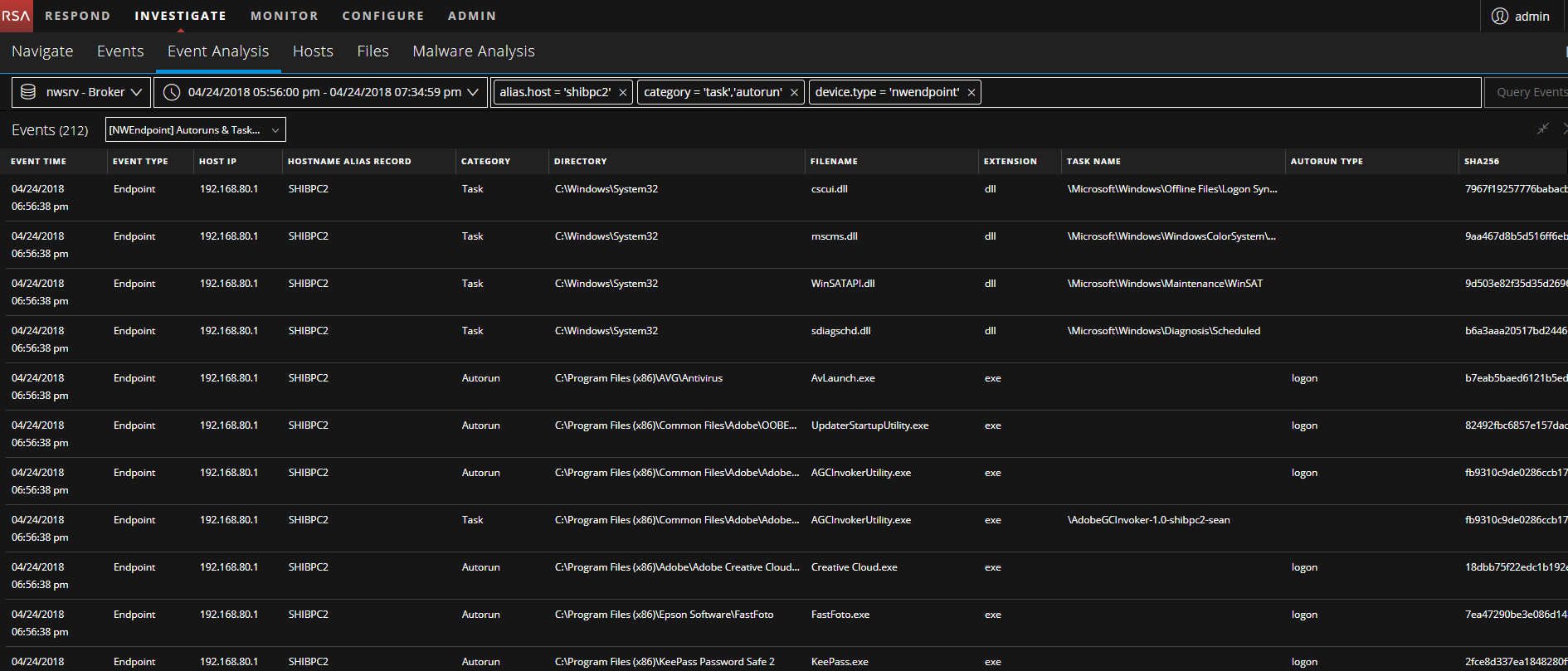This screenshot has width=1568, height=671.
Task: Click the RSA logo icon
Action: click(x=16, y=16)
